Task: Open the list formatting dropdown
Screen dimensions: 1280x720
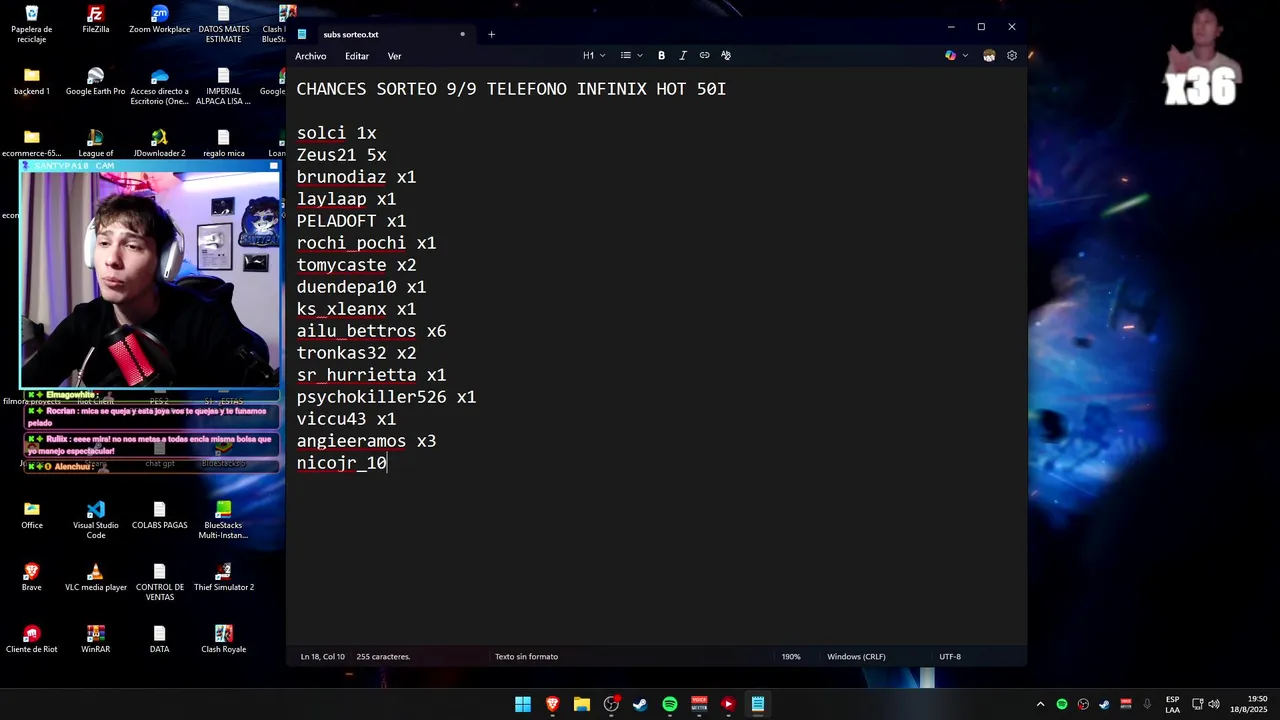Action: pyautogui.click(x=631, y=56)
